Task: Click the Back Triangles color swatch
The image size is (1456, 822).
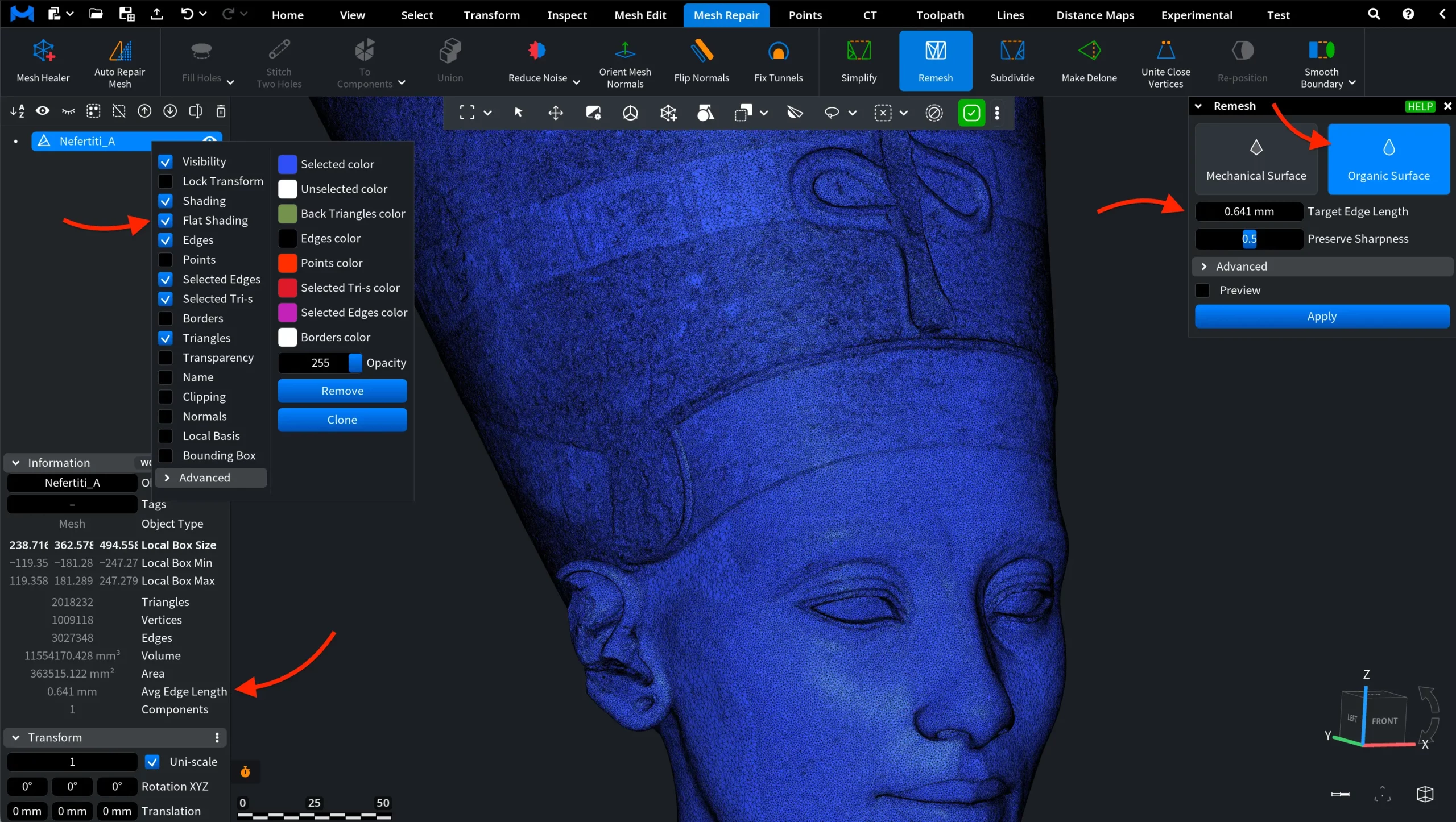Action: [x=287, y=214]
